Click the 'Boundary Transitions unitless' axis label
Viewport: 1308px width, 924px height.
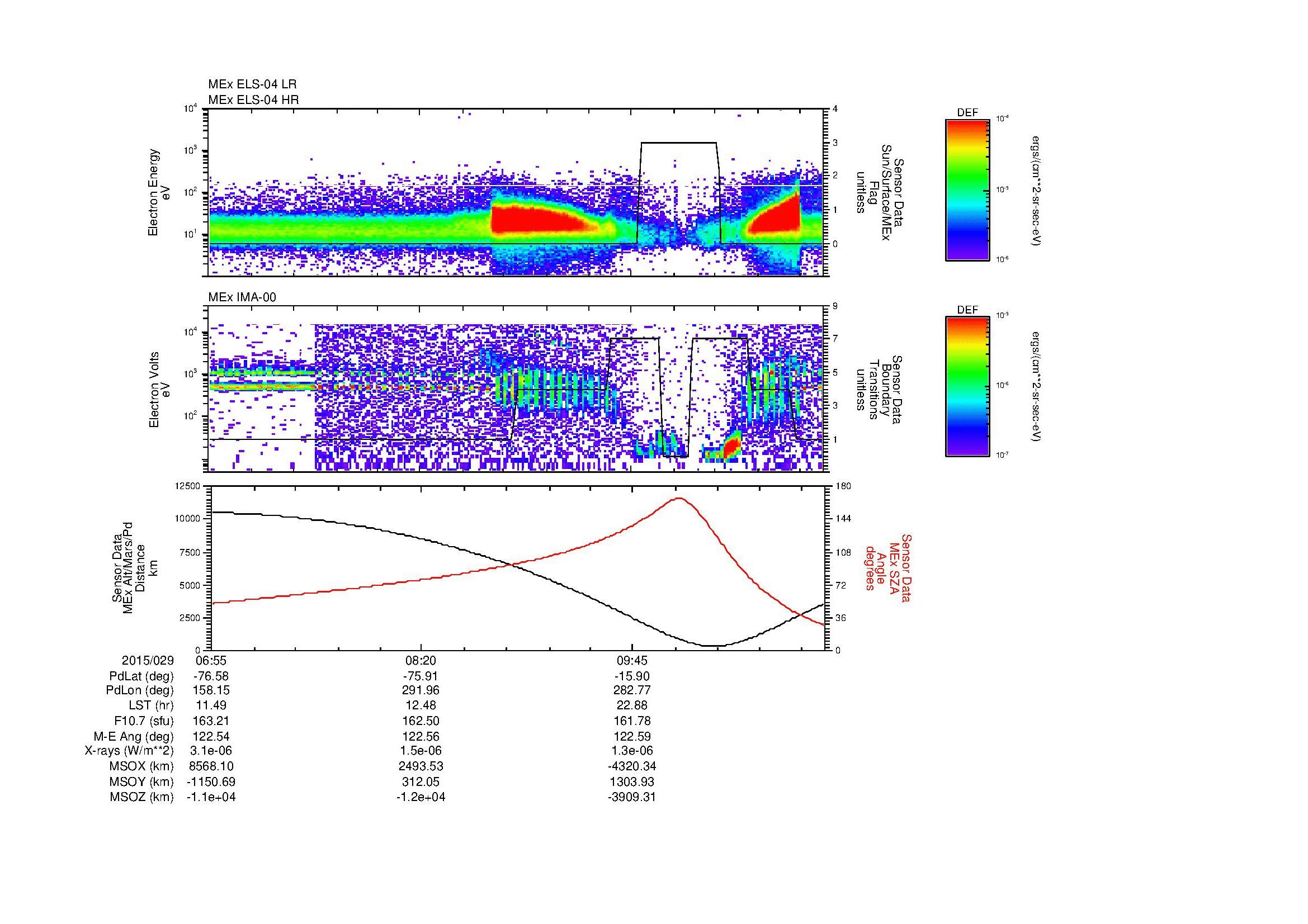[879, 390]
